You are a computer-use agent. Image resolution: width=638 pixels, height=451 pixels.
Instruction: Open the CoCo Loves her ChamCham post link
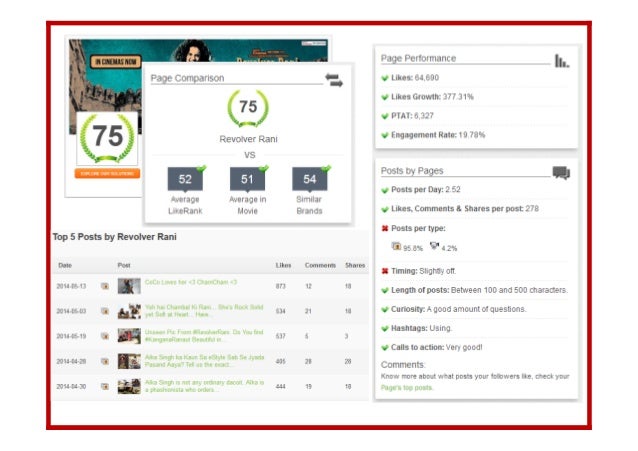191,282
